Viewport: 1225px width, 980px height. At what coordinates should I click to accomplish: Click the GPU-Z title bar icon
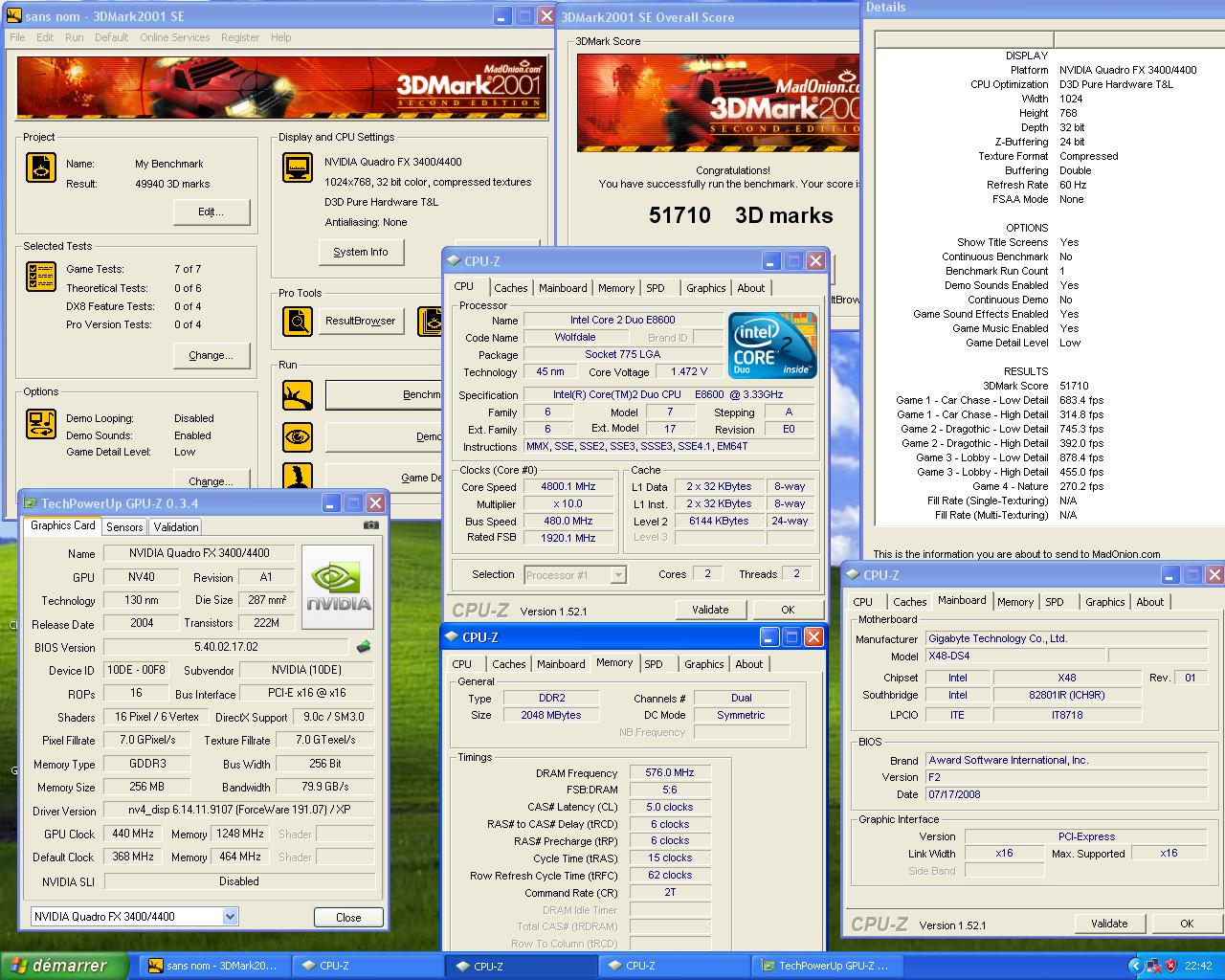click(x=30, y=503)
